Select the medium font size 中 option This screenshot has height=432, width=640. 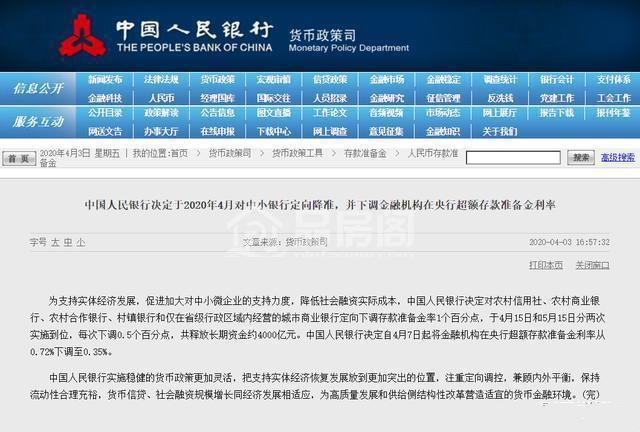pyautogui.click(x=68, y=242)
